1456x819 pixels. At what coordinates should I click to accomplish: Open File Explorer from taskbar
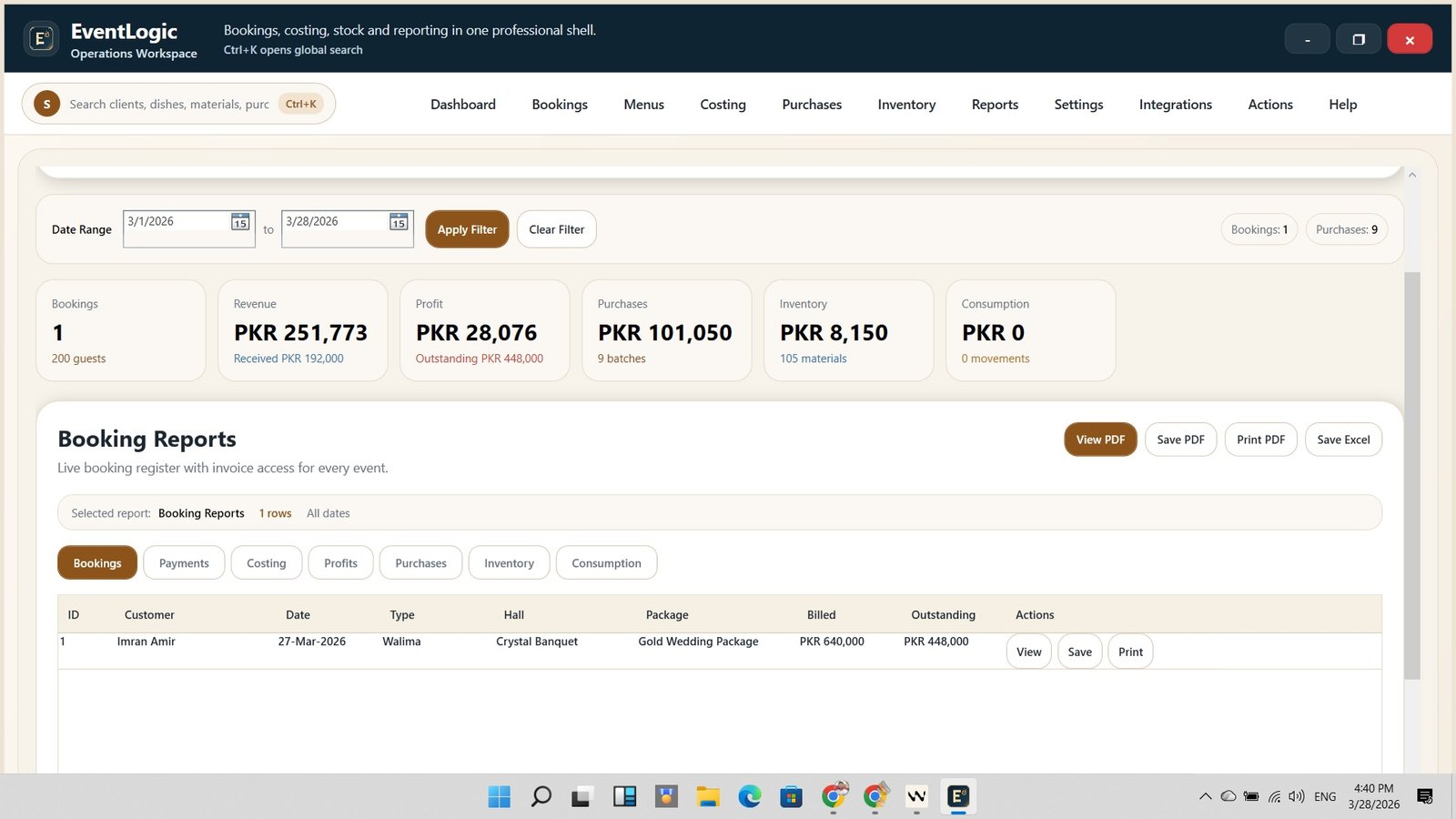pyautogui.click(x=708, y=797)
